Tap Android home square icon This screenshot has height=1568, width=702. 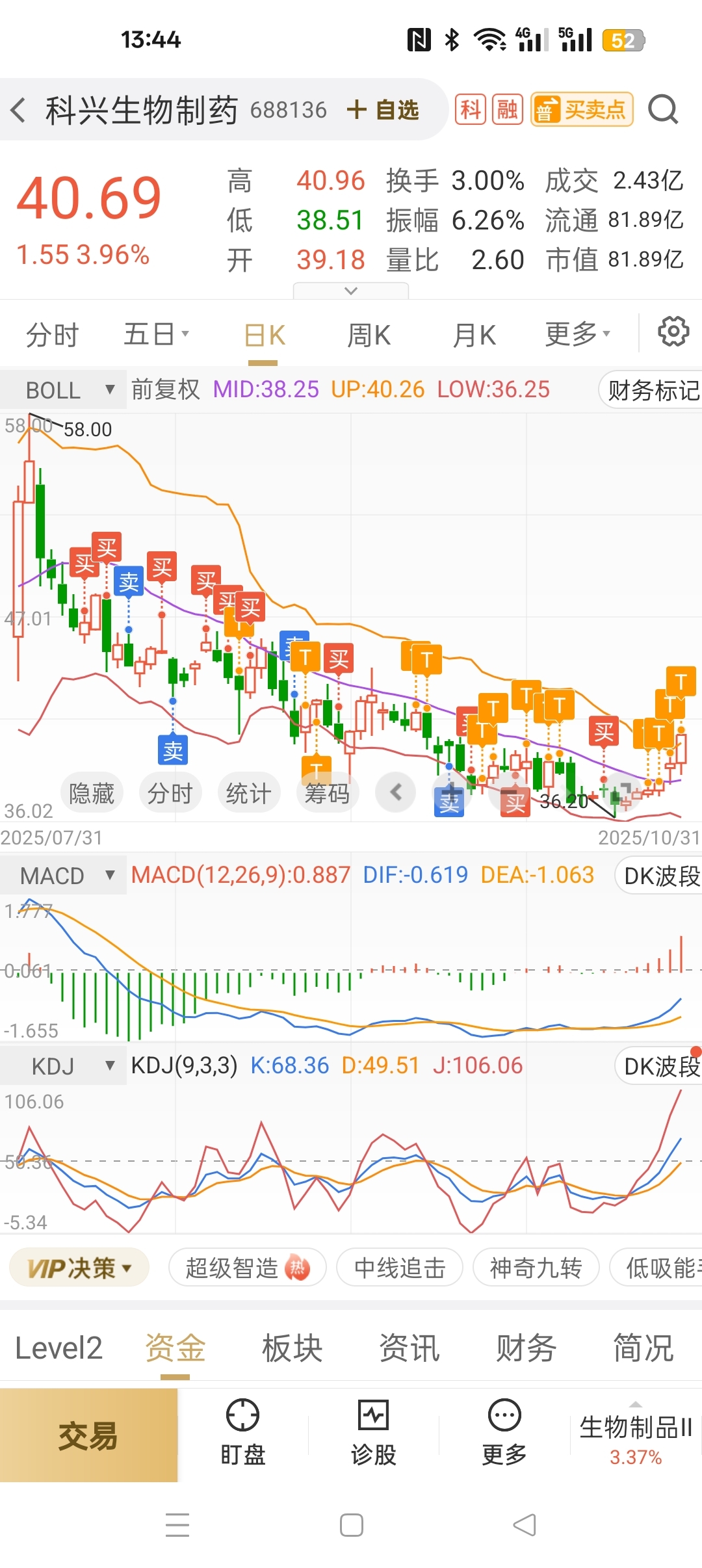point(352,1525)
